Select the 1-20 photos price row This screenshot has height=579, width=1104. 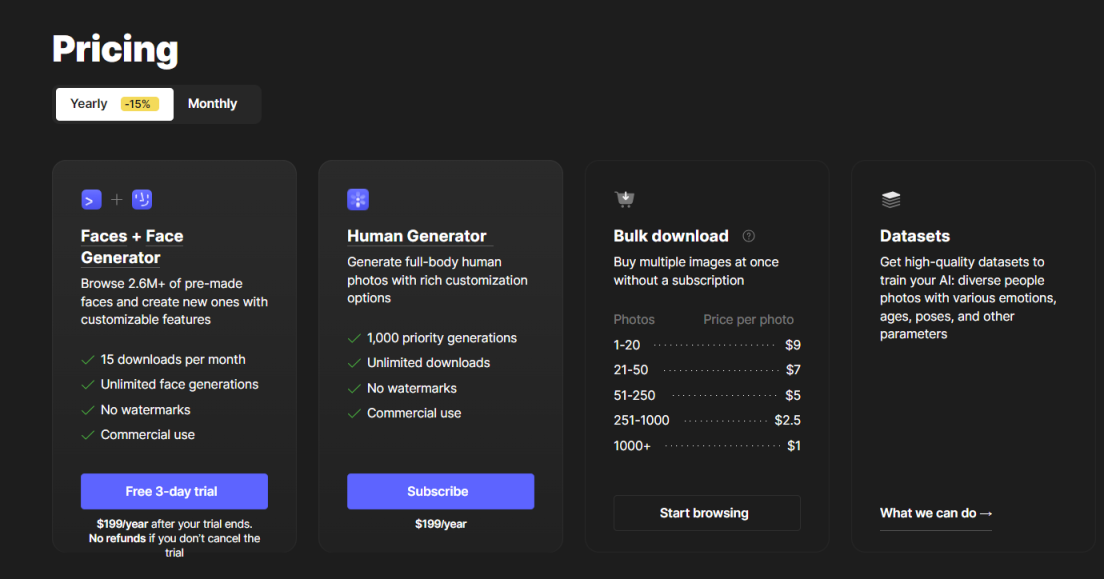click(706, 345)
